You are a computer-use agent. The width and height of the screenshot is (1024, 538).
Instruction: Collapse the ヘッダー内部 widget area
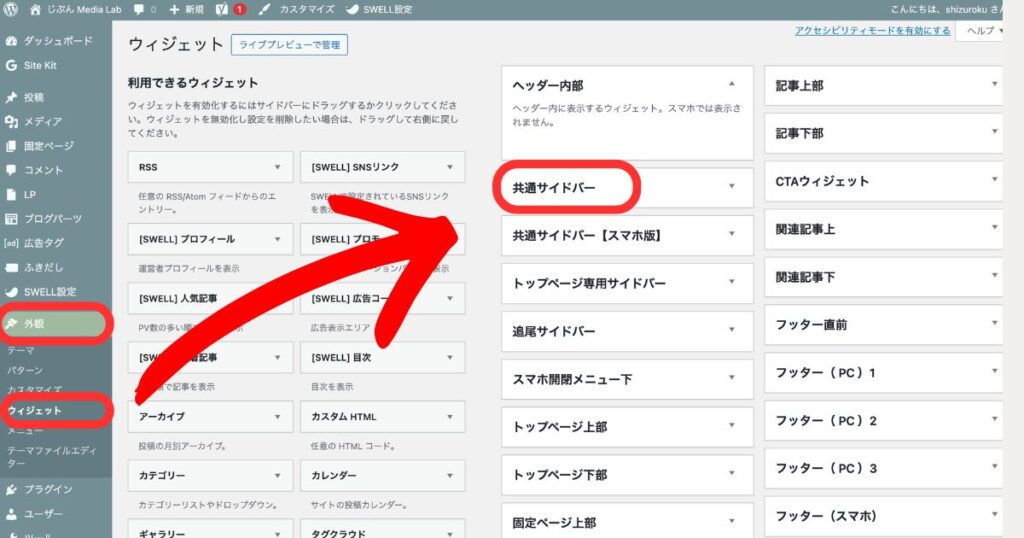[x=731, y=85]
